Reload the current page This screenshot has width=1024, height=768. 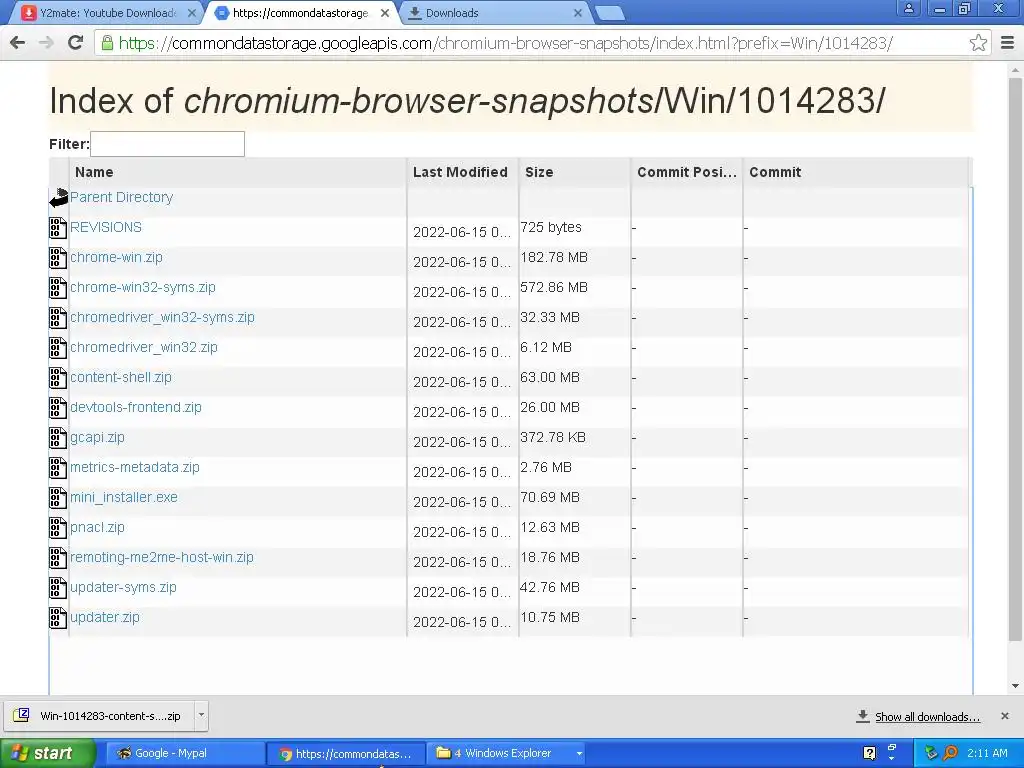tap(75, 43)
